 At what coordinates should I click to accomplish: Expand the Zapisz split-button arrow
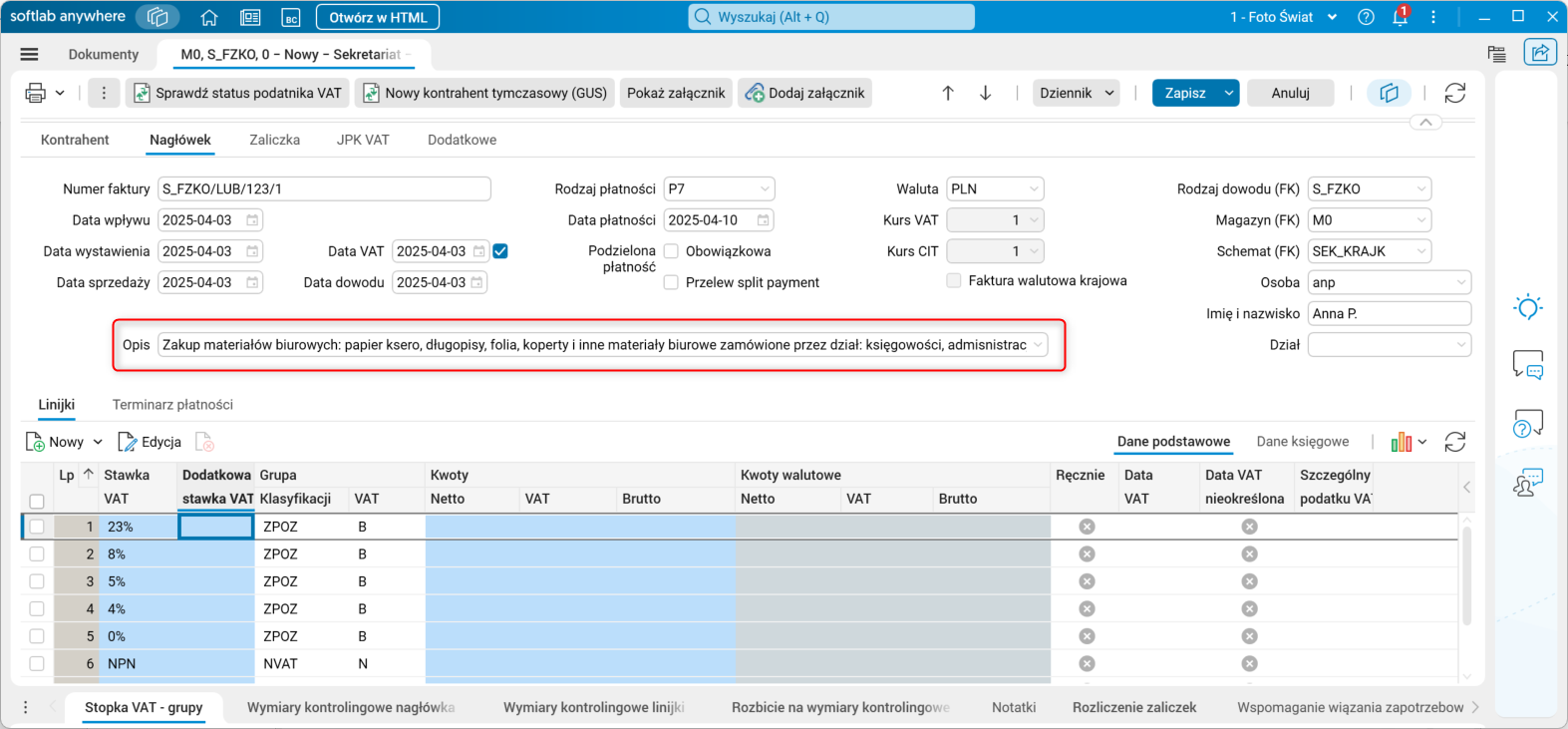click(1229, 93)
